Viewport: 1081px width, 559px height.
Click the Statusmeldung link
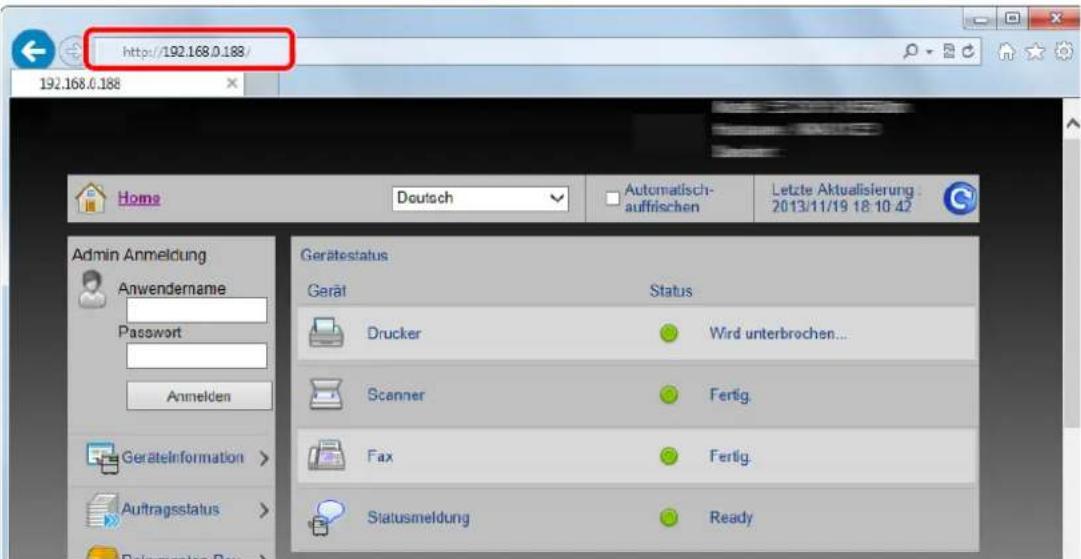tap(418, 518)
